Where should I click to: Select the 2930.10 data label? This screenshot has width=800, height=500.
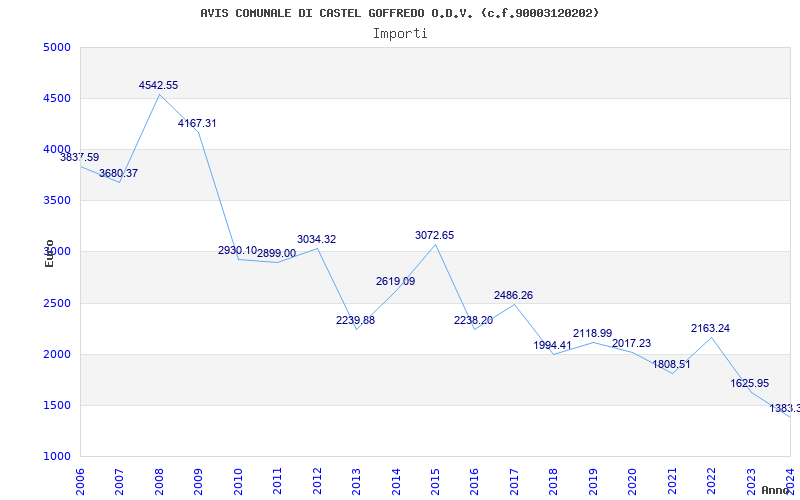pos(237,251)
